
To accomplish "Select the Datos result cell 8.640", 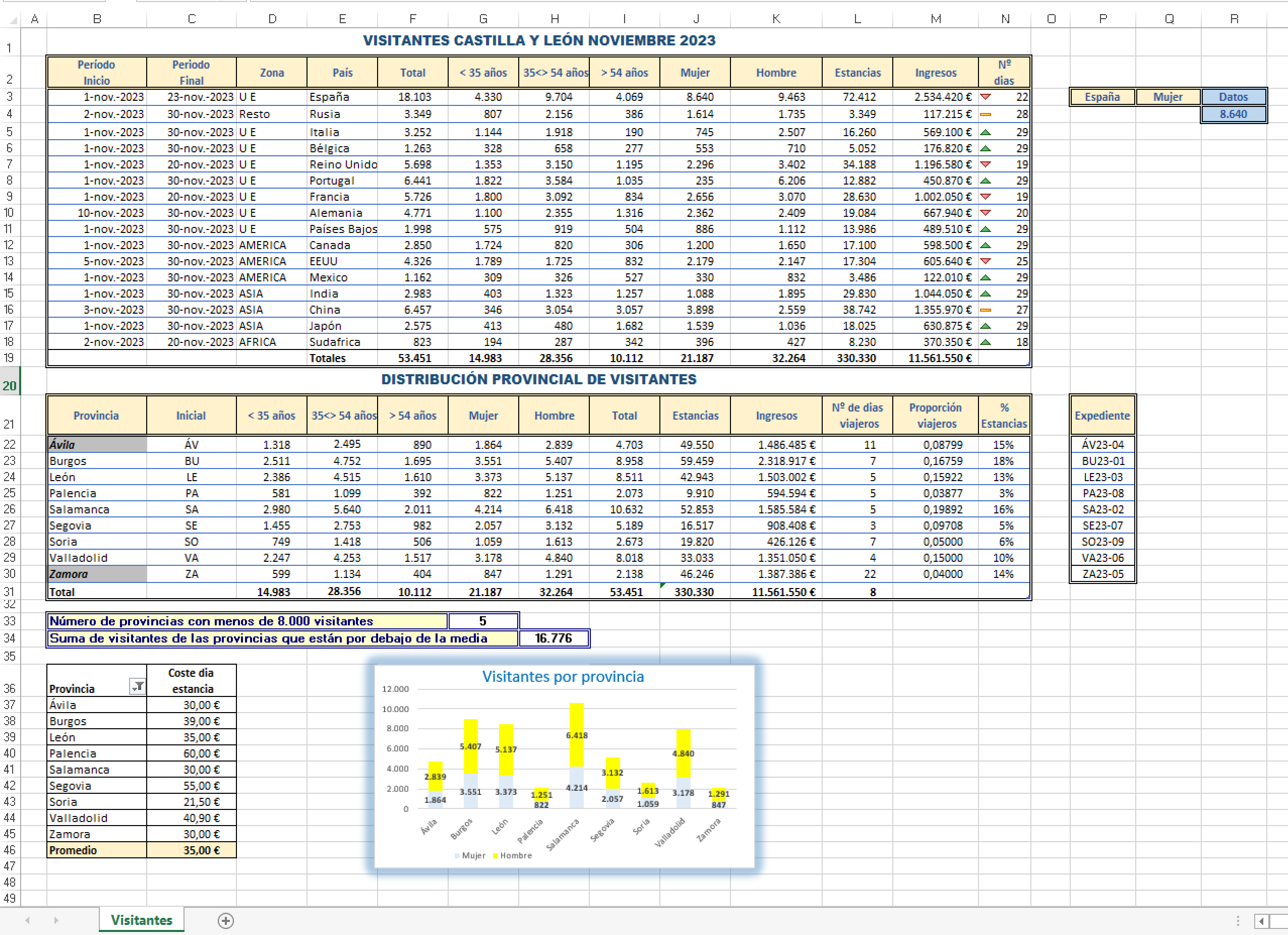I will click(x=1233, y=114).
